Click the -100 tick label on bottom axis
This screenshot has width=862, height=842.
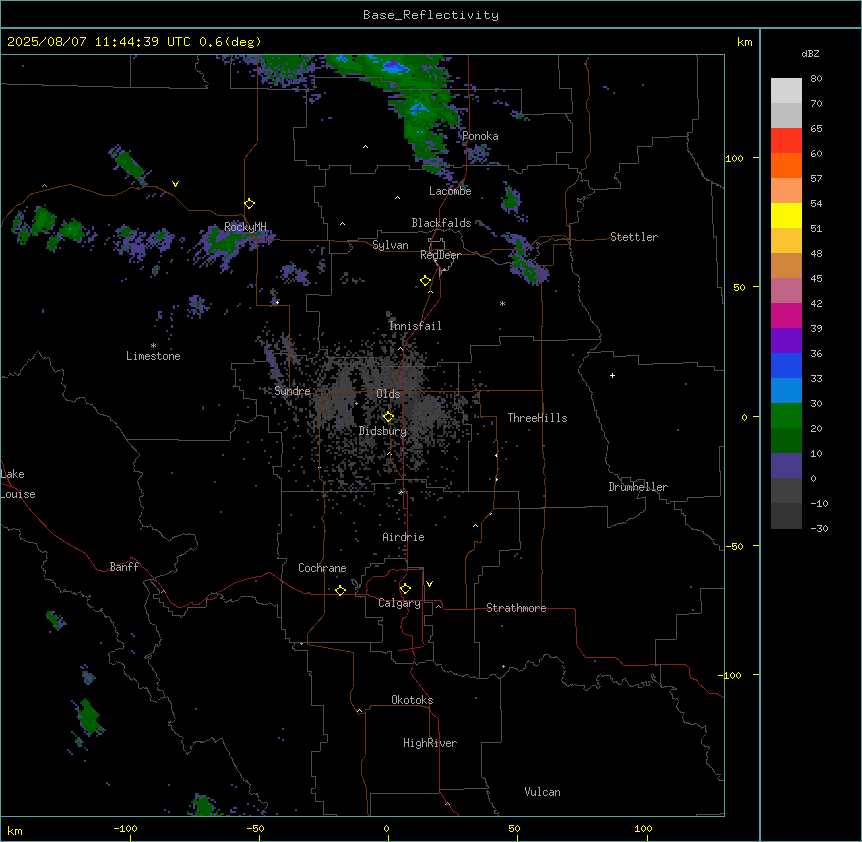[x=125, y=828]
